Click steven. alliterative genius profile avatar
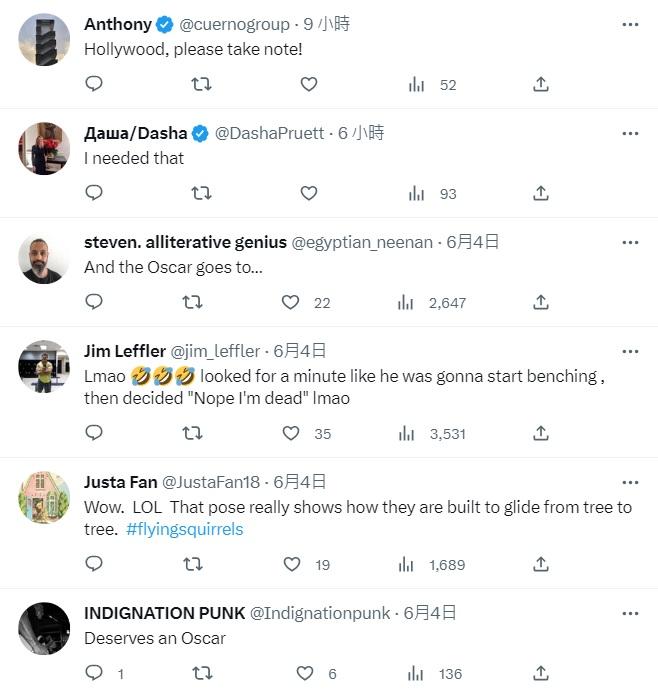658x690 pixels. pos(44,261)
